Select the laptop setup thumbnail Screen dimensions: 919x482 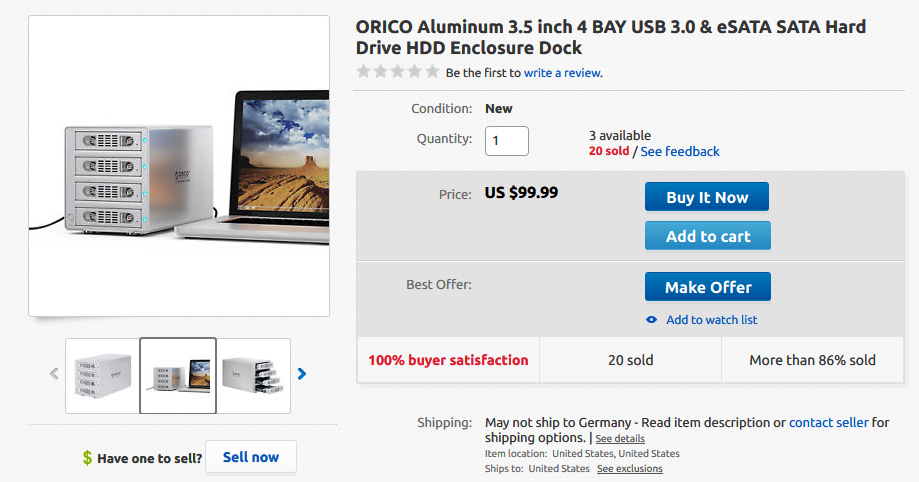coord(178,376)
